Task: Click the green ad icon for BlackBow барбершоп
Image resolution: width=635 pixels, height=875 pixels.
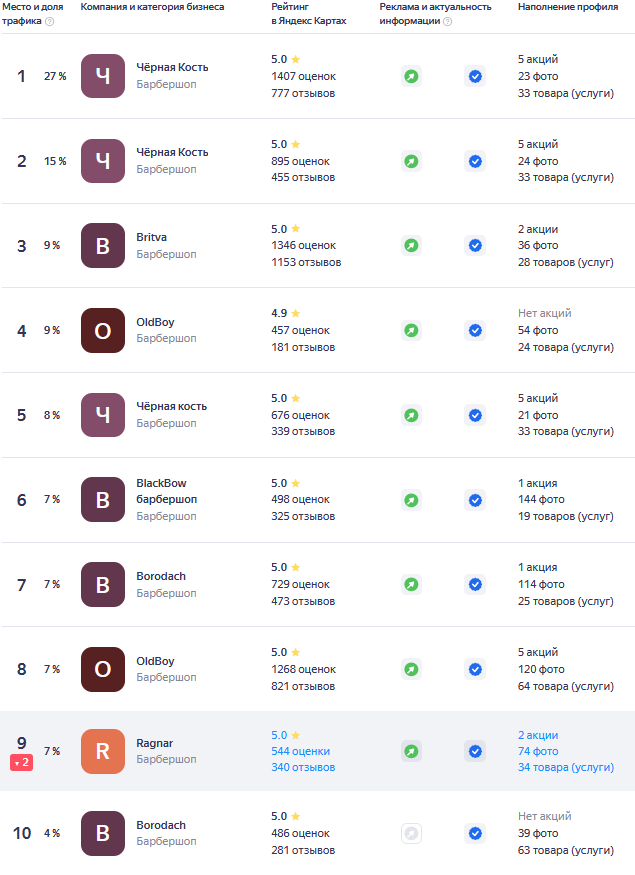Action: (x=411, y=499)
